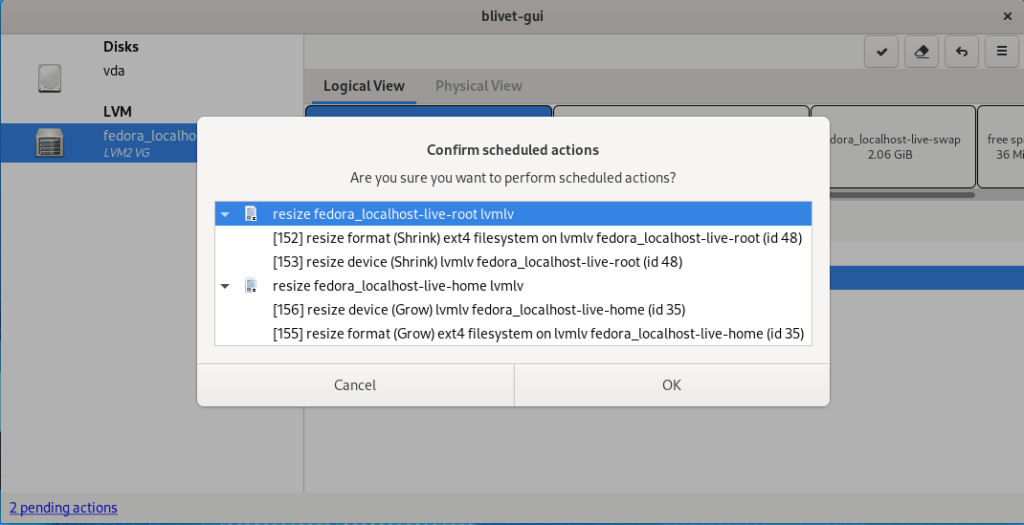Click the icon beside resize live-home lvmlv
This screenshot has width=1024, height=525.
click(251, 286)
